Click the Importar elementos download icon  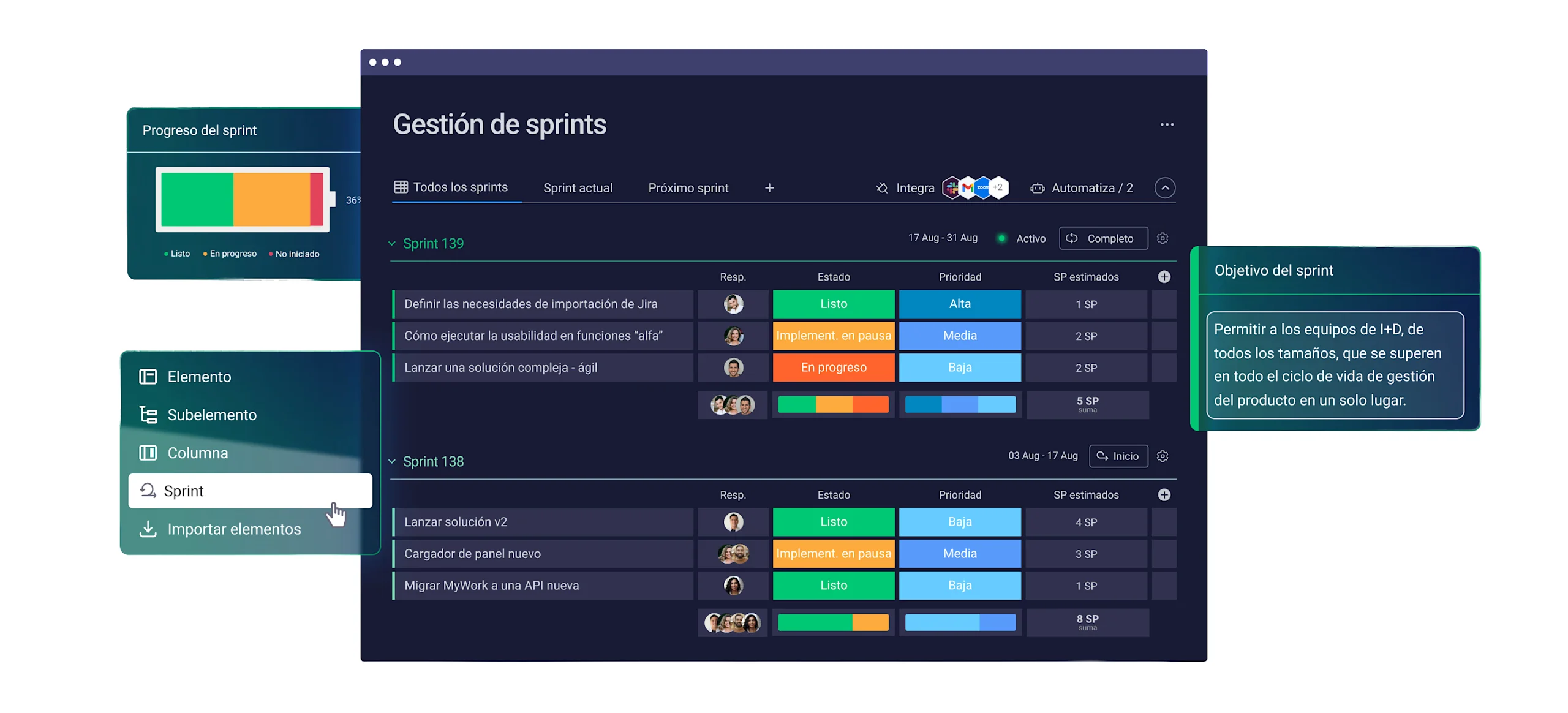[148, 529]
